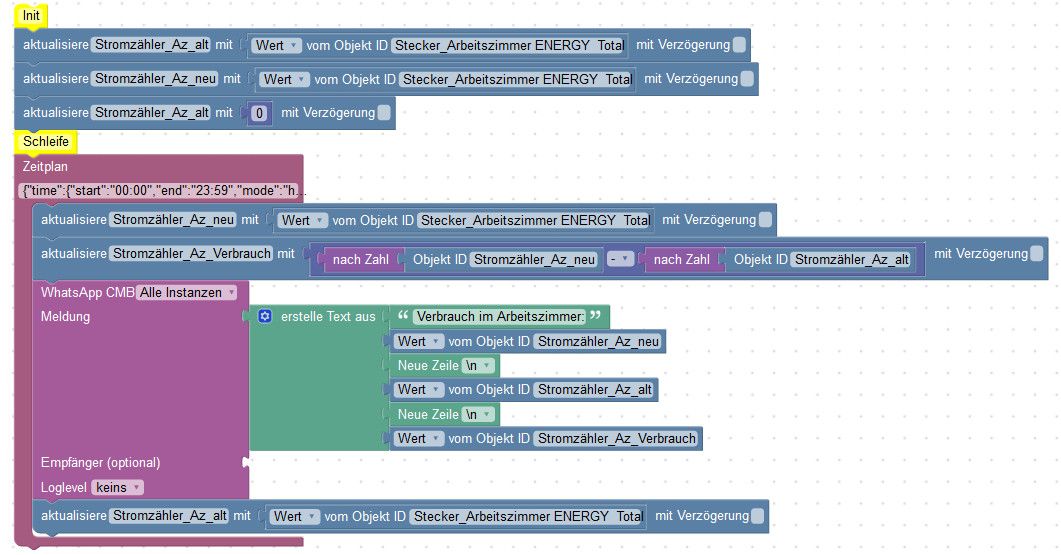Check 'mit Verzögerung' on the last Zeitplan block
This screenshot has height=555, width=1061.
758,516
